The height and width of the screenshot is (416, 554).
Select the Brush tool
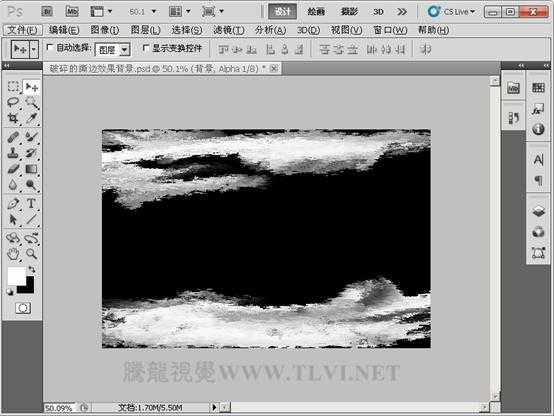32,137
